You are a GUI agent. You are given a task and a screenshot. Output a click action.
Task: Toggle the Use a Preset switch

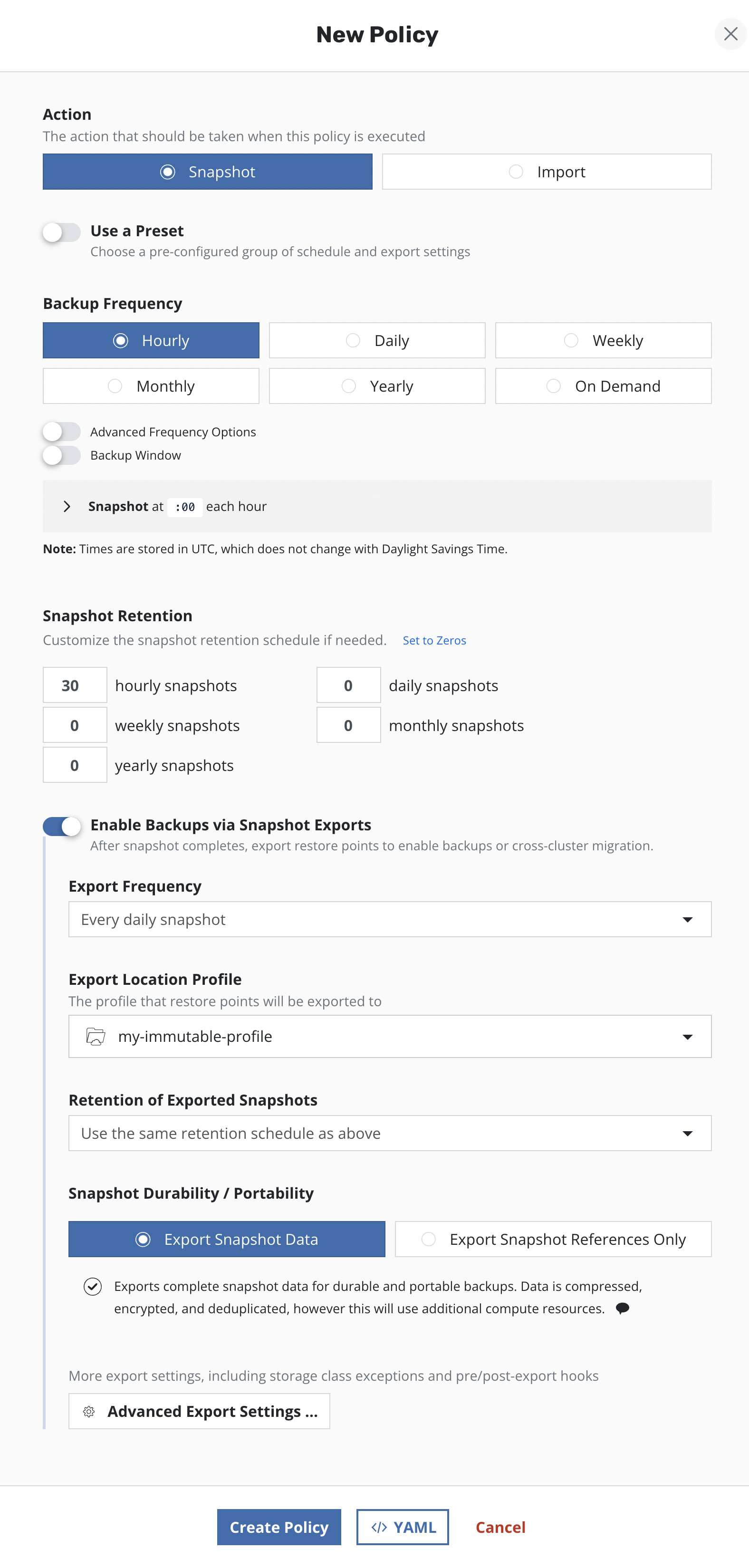point(61,232)
